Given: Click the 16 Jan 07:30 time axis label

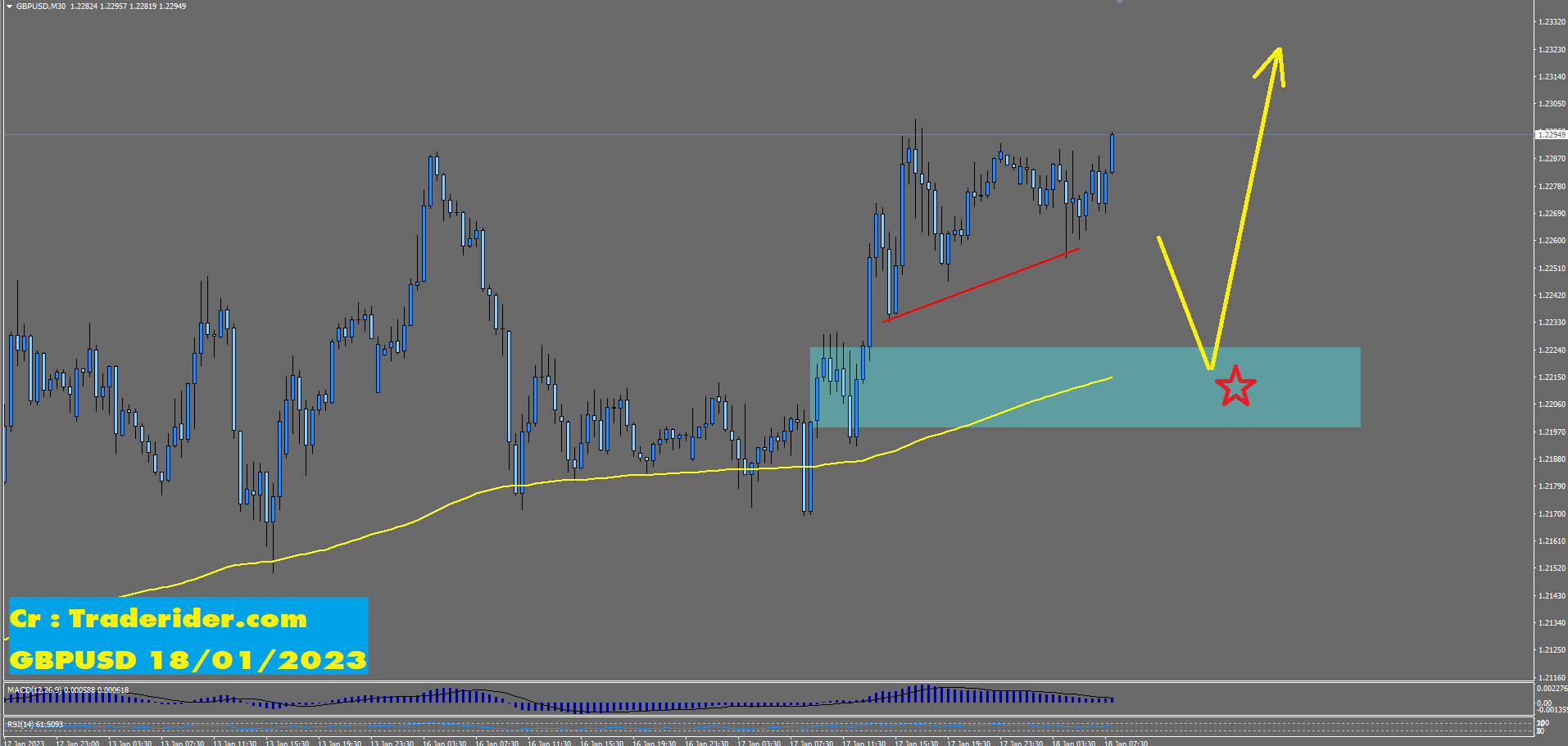Looking at the screenshot, I should (497, 743).
